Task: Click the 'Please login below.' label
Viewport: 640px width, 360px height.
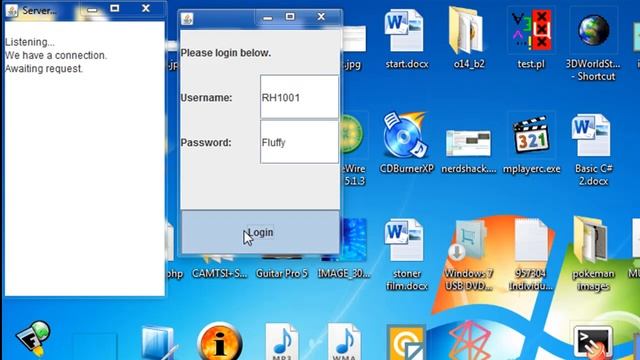Action: coord(226,53)
